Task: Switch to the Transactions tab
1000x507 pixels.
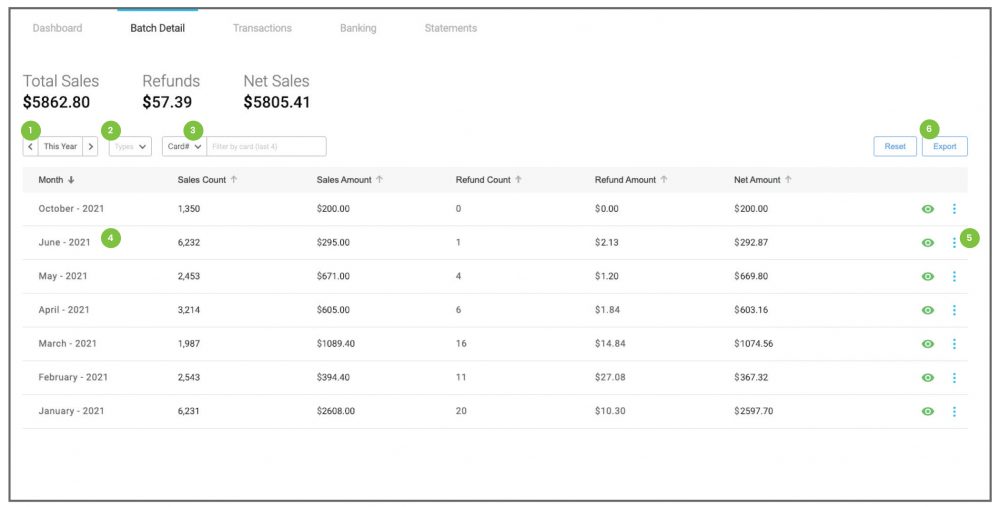Action: tap(262, 28)
